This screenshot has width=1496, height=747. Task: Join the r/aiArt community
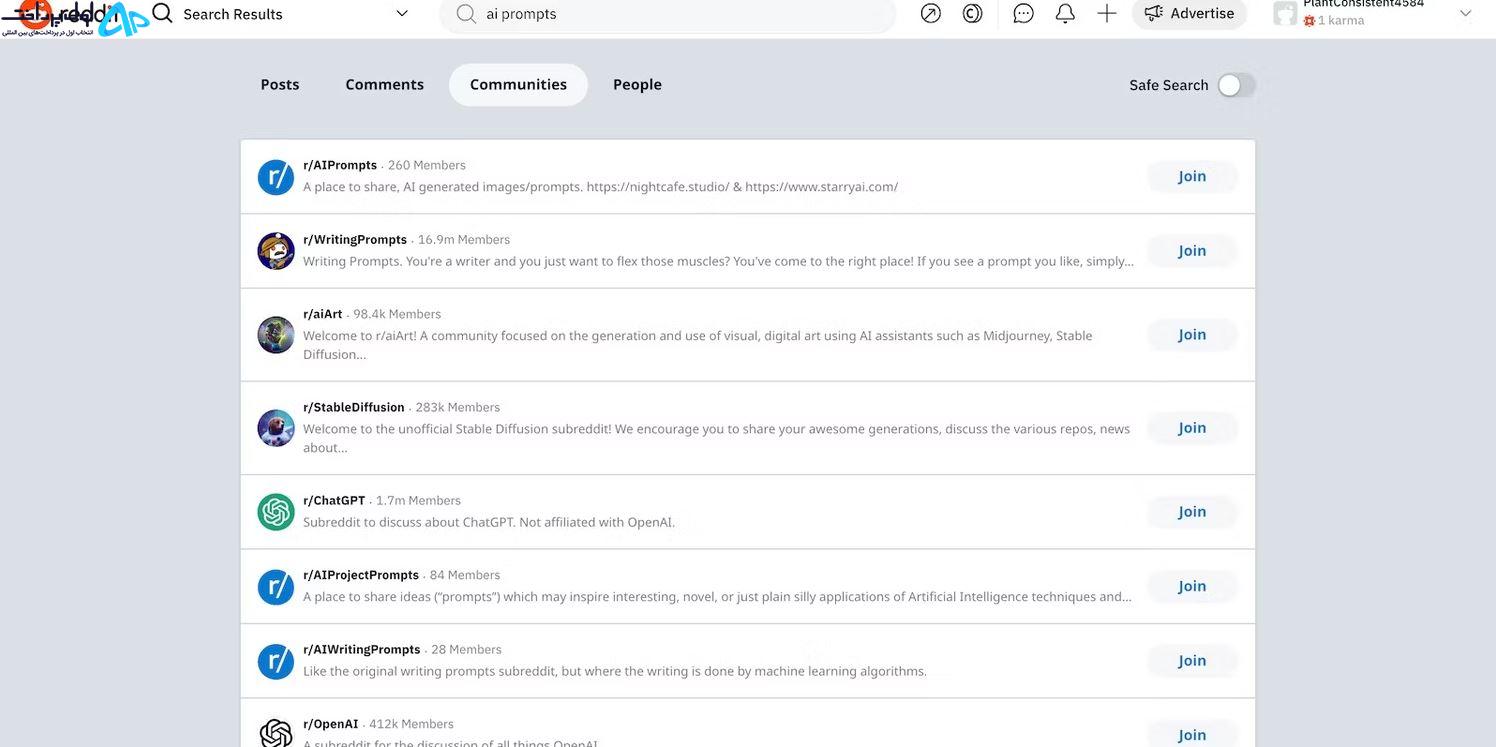point(1192,335)
